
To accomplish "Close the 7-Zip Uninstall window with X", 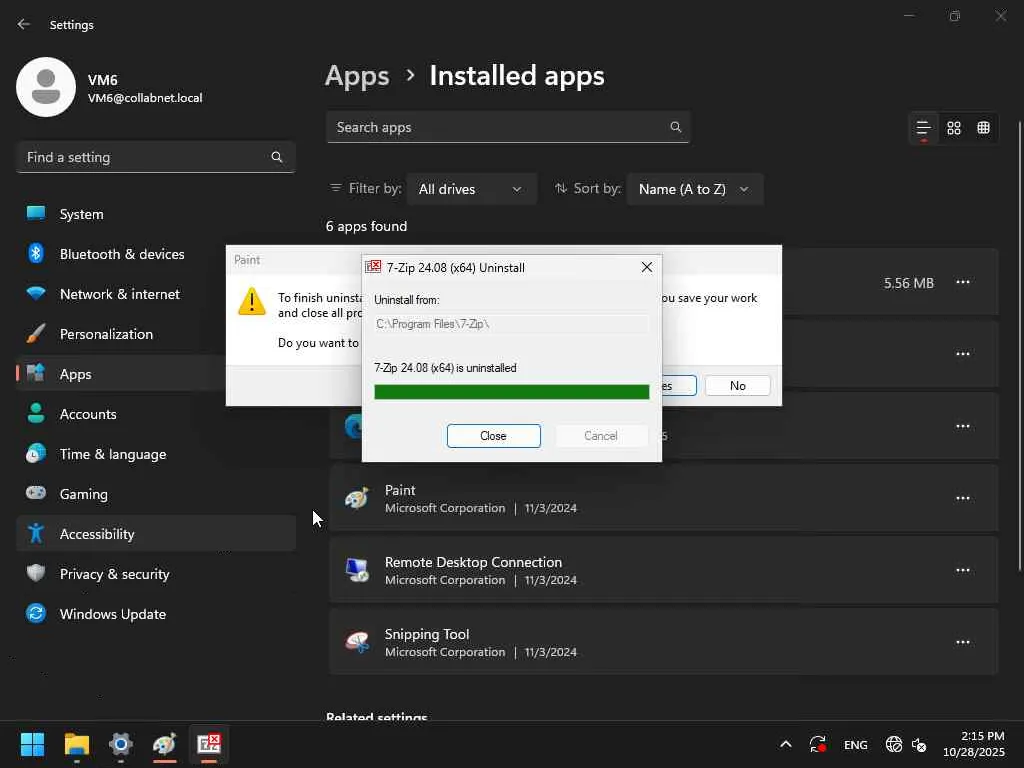I will (646, 267).
